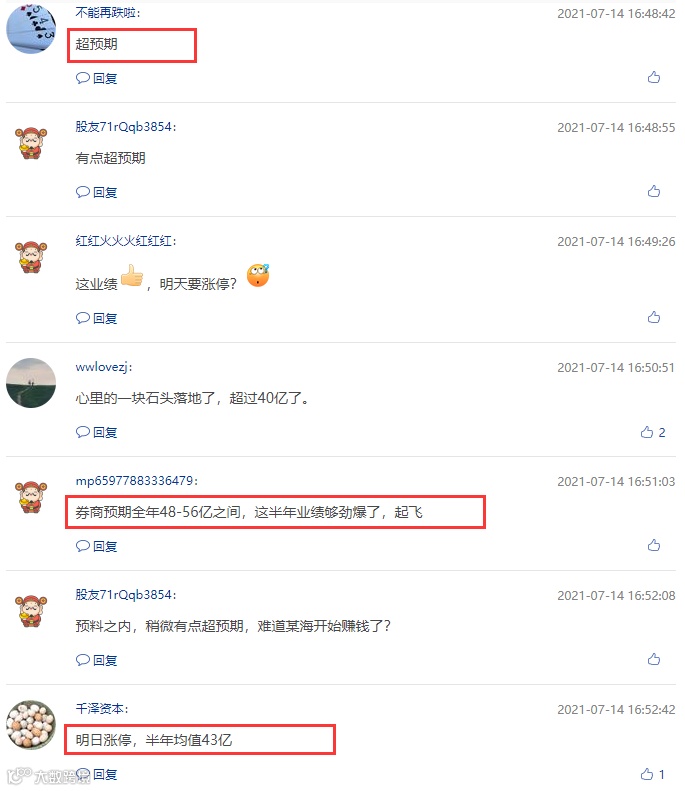The width and height of the screenshot is (685, 791).
Task: Open user profile 不能再跌啦
Action: tap(107, 13)
